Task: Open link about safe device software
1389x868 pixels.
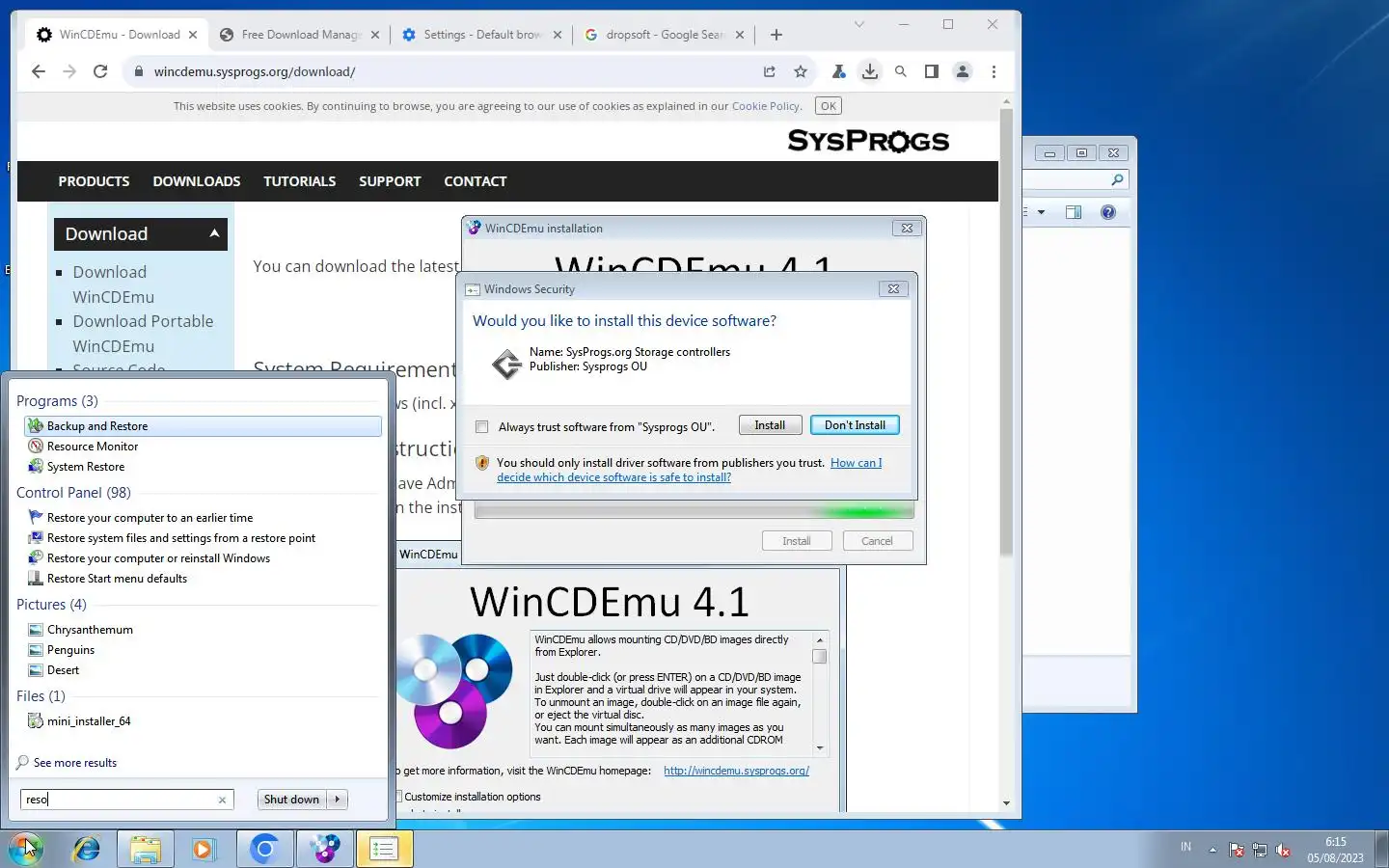Action: pos(689,470)
